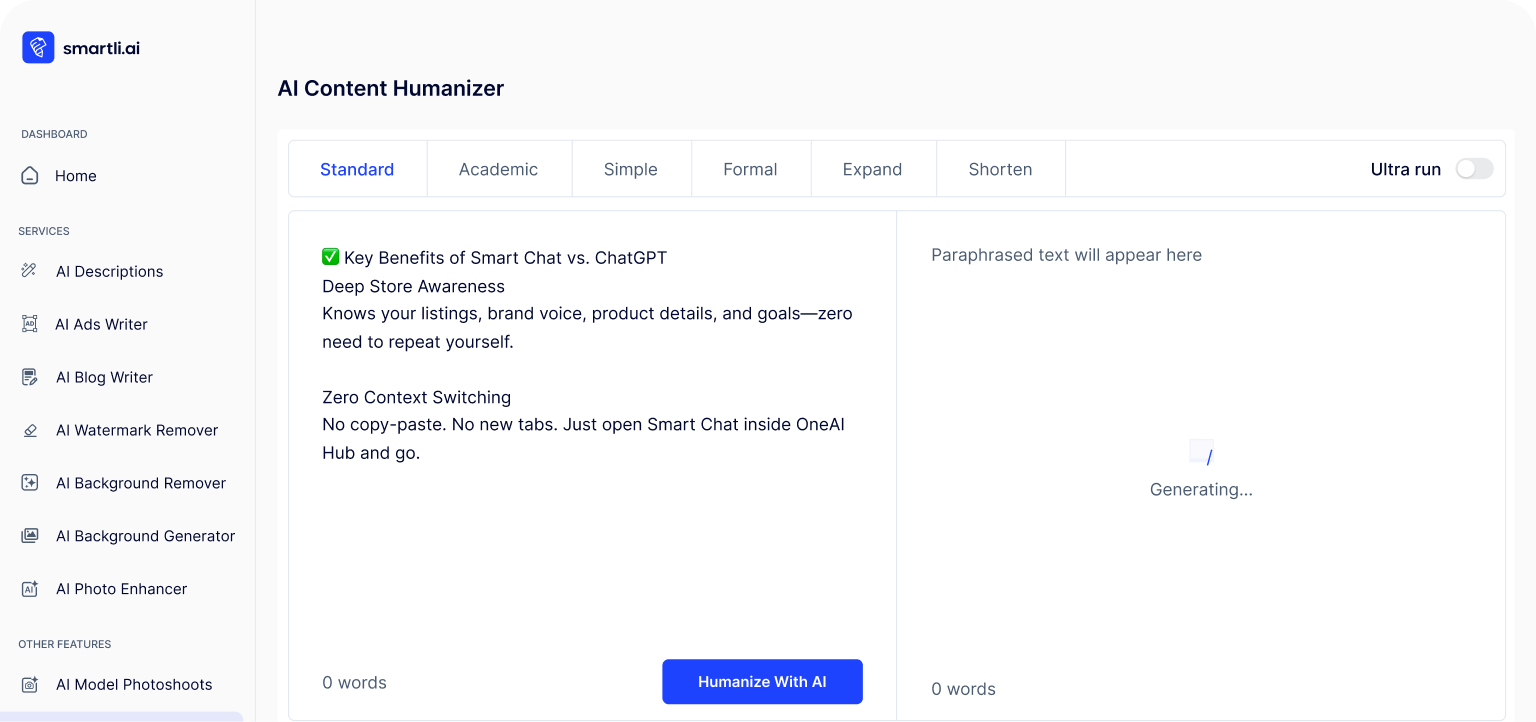The image size is (1536, 722).
Task: Click the smartli.ai logo icon
Action: [37, 47]
